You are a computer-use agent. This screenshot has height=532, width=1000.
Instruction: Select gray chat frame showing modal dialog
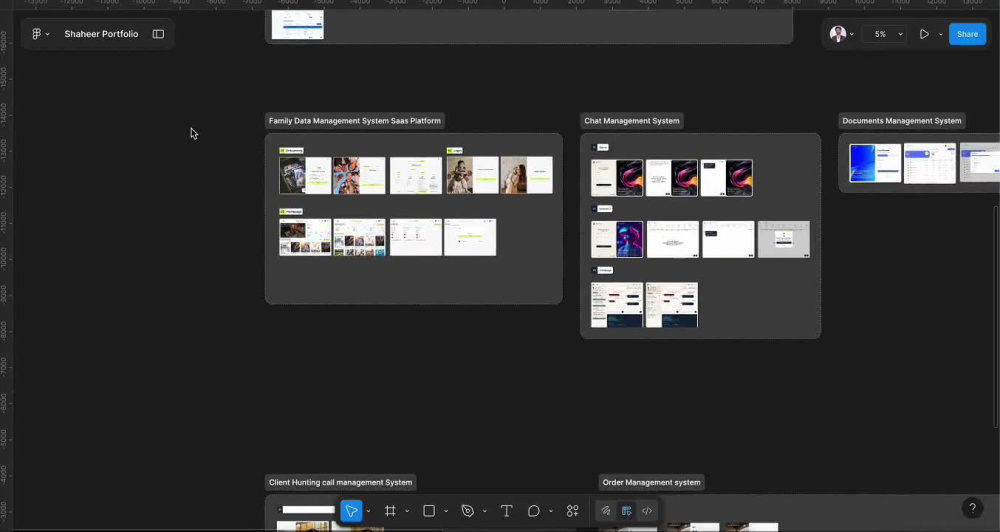tap(784, 239)
